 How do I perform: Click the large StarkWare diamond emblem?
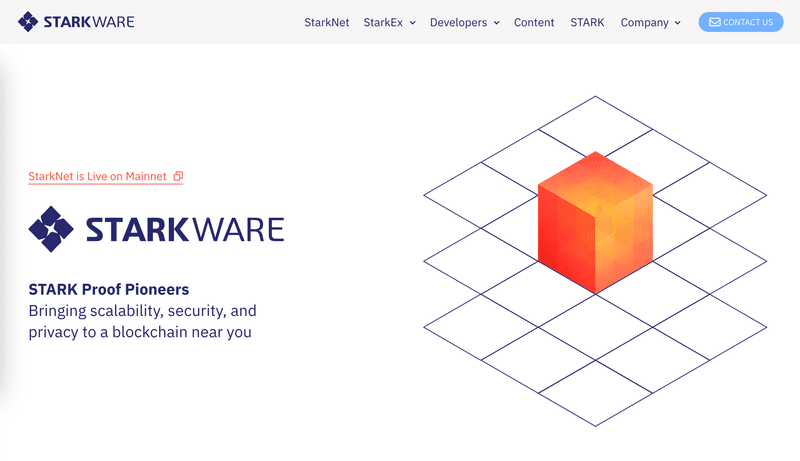[x=51, y=229]
